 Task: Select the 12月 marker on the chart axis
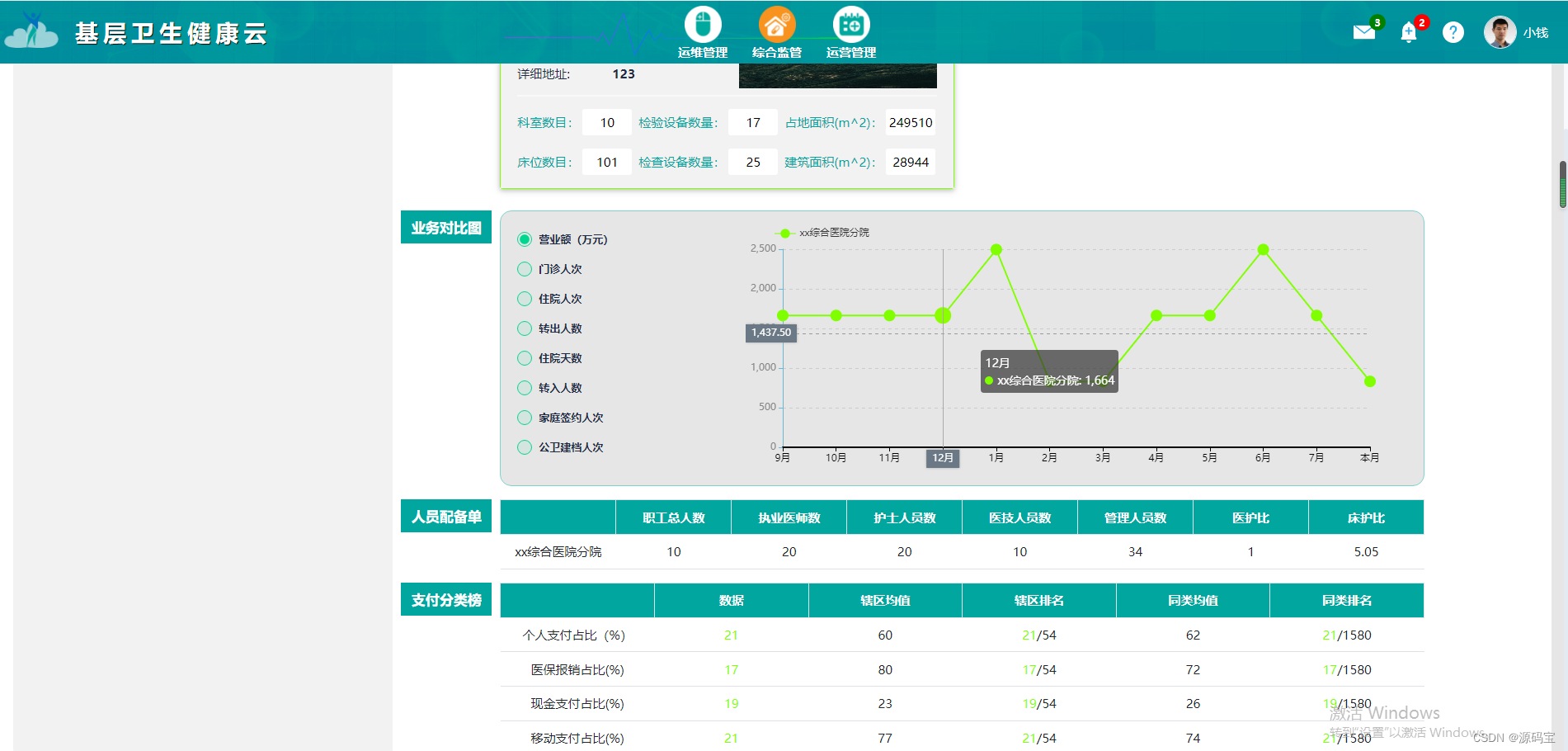click(x=942, y=458)
